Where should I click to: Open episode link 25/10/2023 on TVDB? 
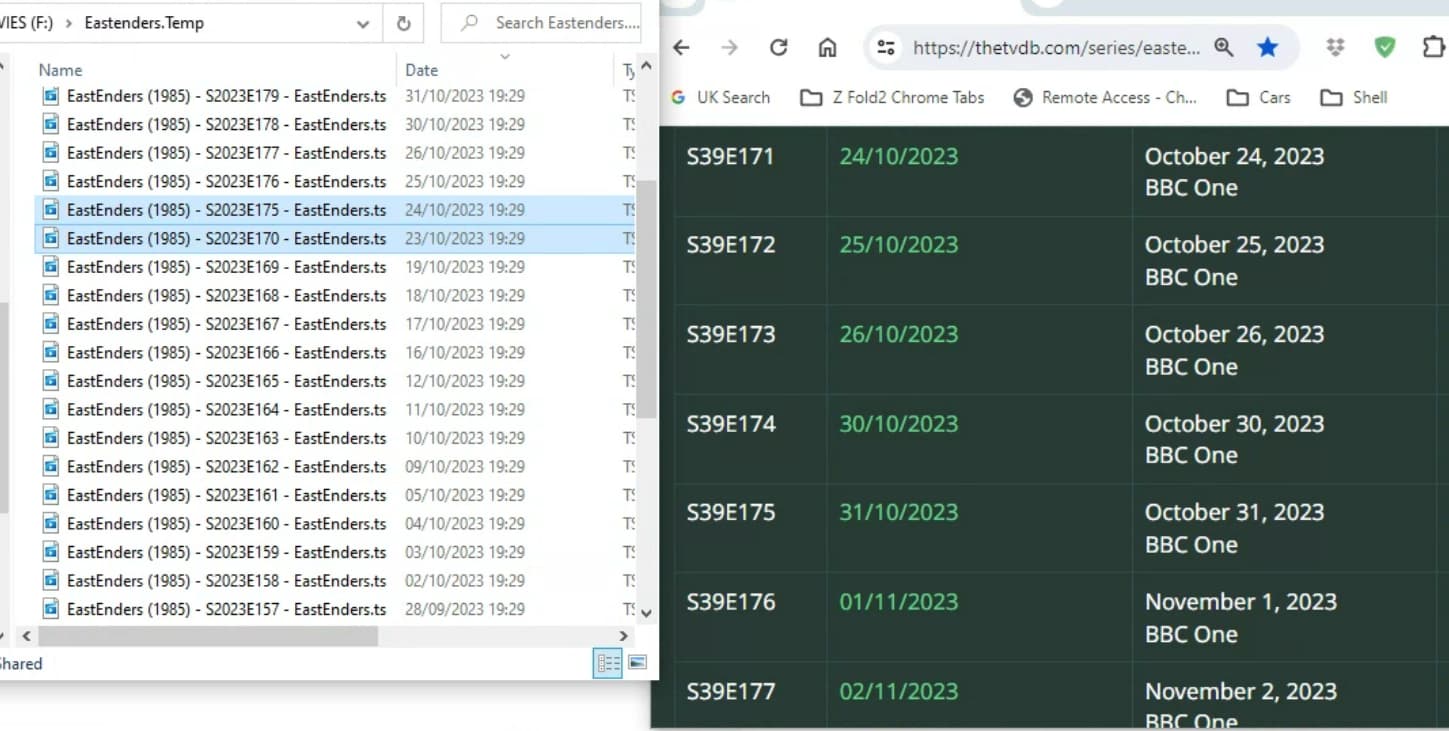tap(898, 244)
